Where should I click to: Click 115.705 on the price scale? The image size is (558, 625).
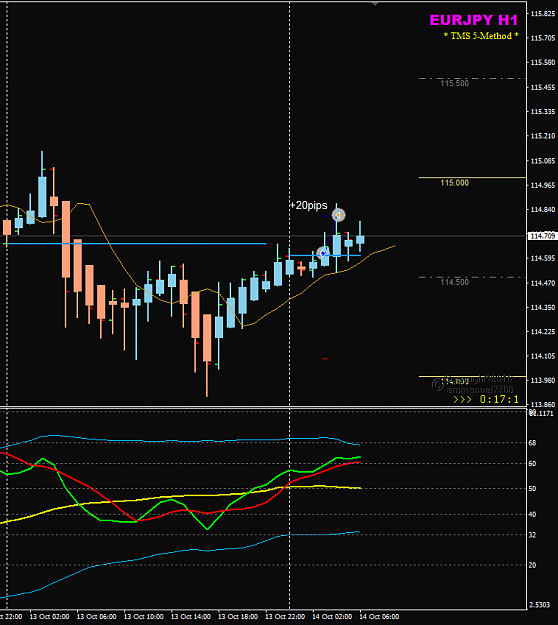[543, 38]
